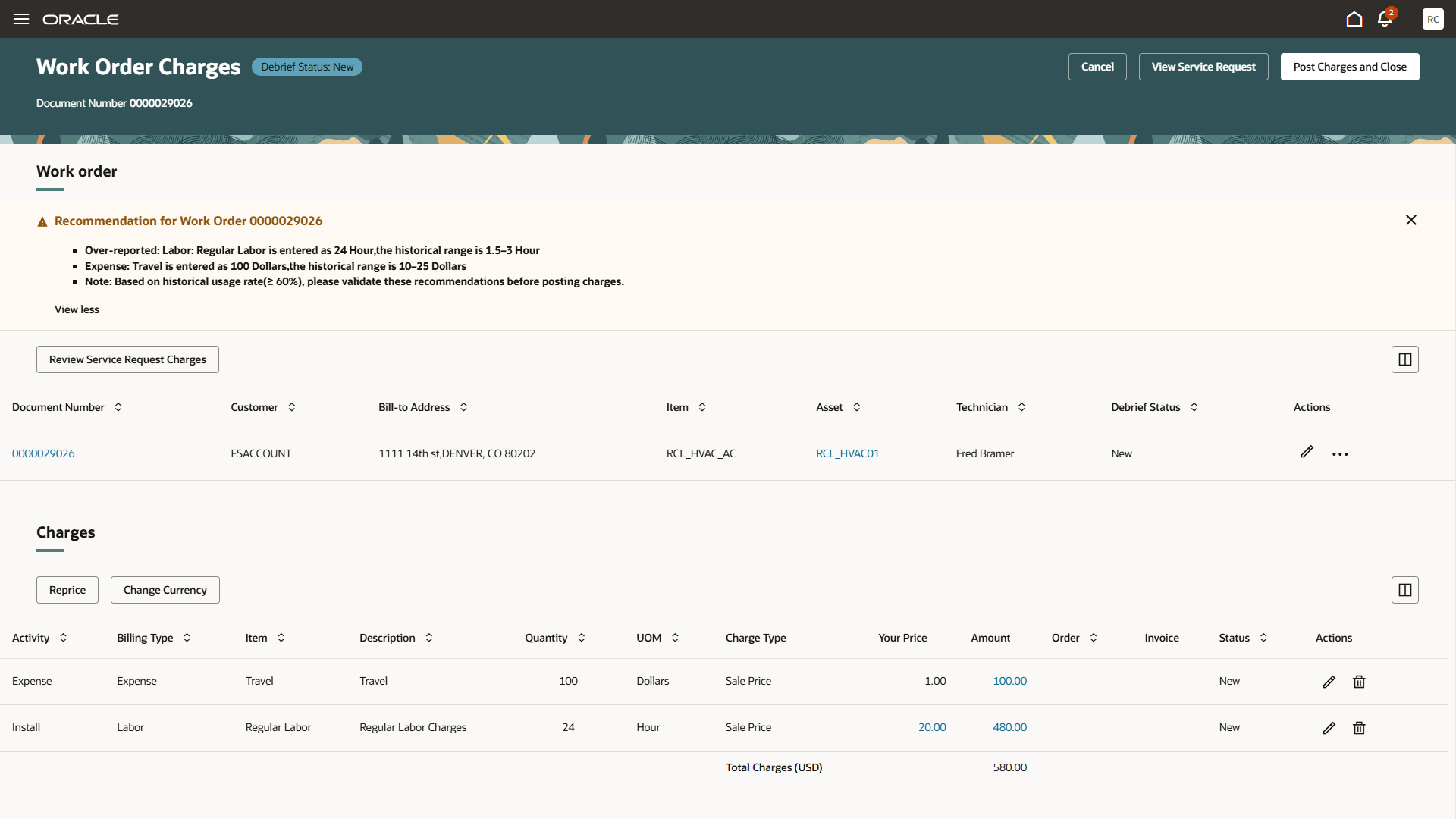Image resolution: width=1456 pixels, height=819 pixels.
Task: Open the 20.00 your price link
Action: tap(932, 727)
